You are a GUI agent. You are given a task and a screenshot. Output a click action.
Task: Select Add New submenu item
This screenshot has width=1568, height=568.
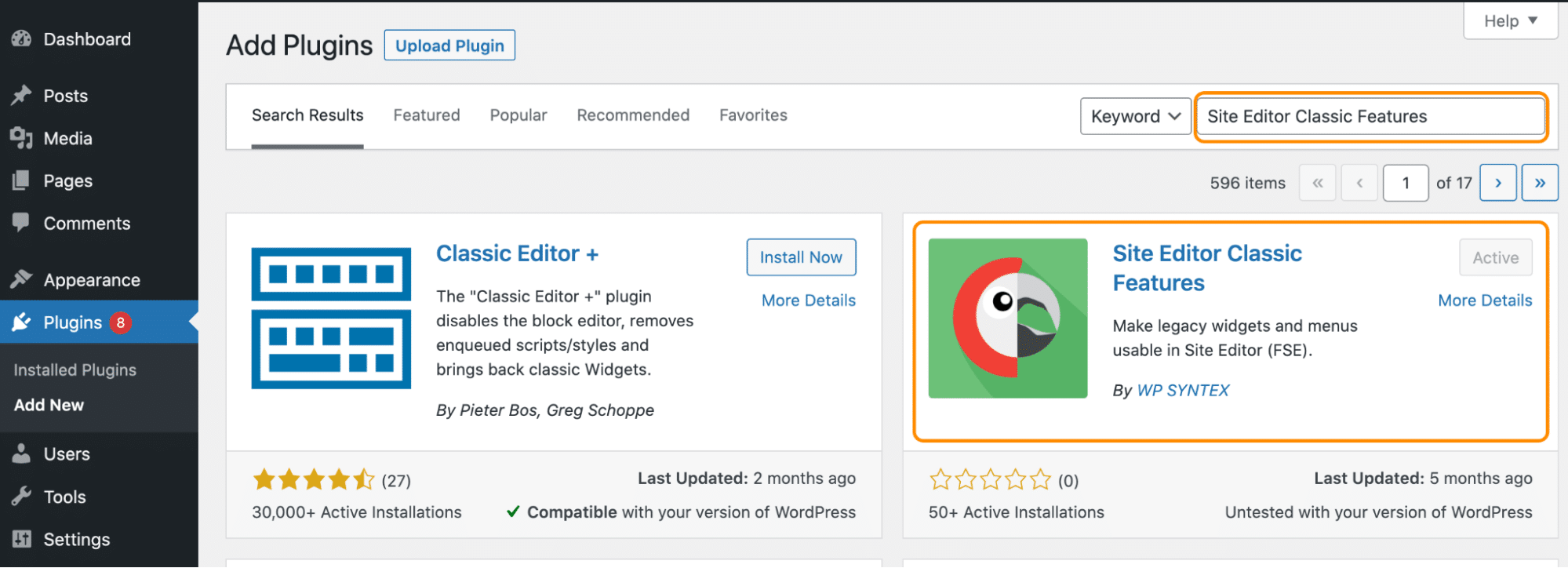(x=49, y=405)
